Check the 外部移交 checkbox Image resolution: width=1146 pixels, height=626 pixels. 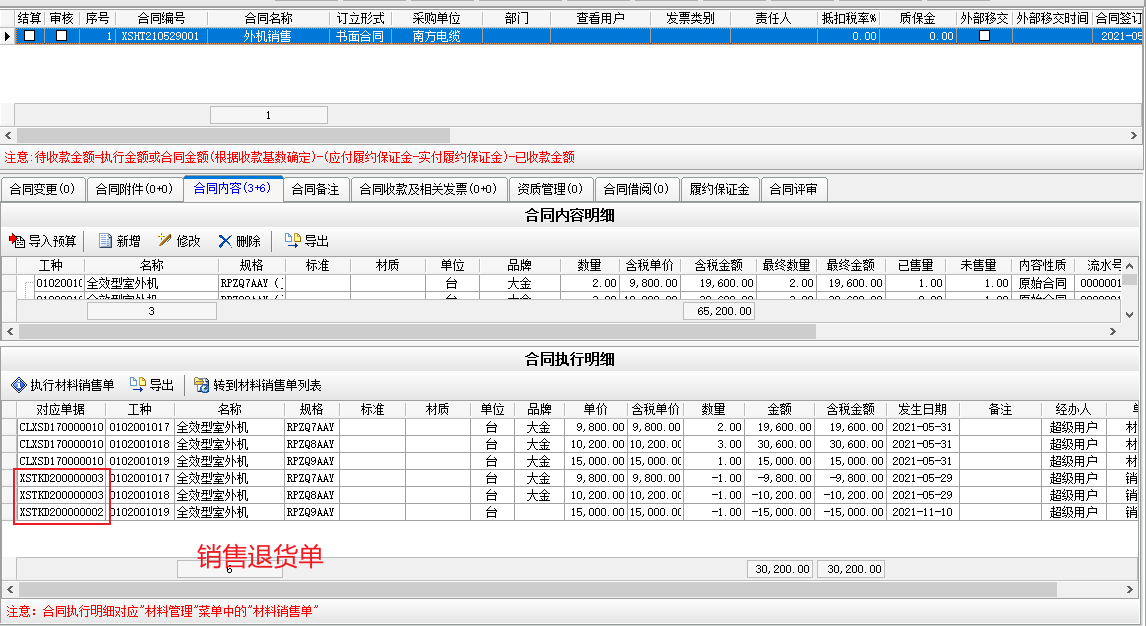tap(984, 35)
